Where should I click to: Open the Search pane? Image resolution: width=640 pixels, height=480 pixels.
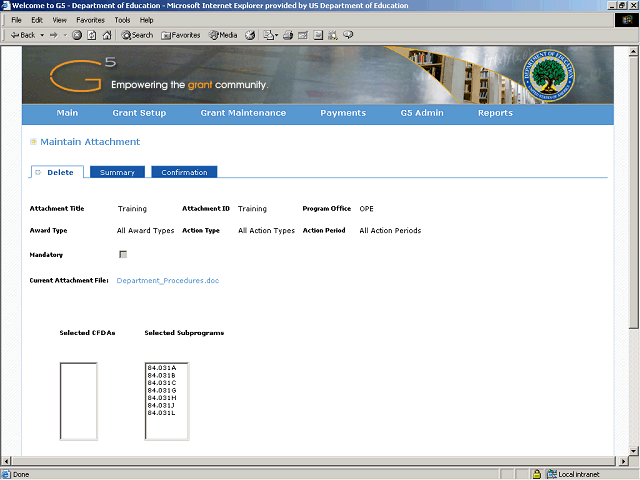[x=137, y=36]
